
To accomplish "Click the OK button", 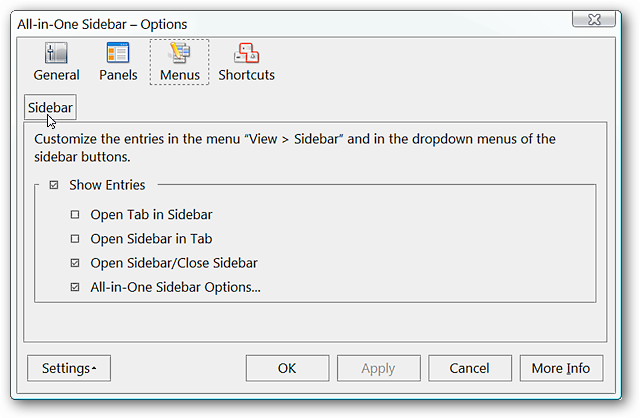I will 287,368.
